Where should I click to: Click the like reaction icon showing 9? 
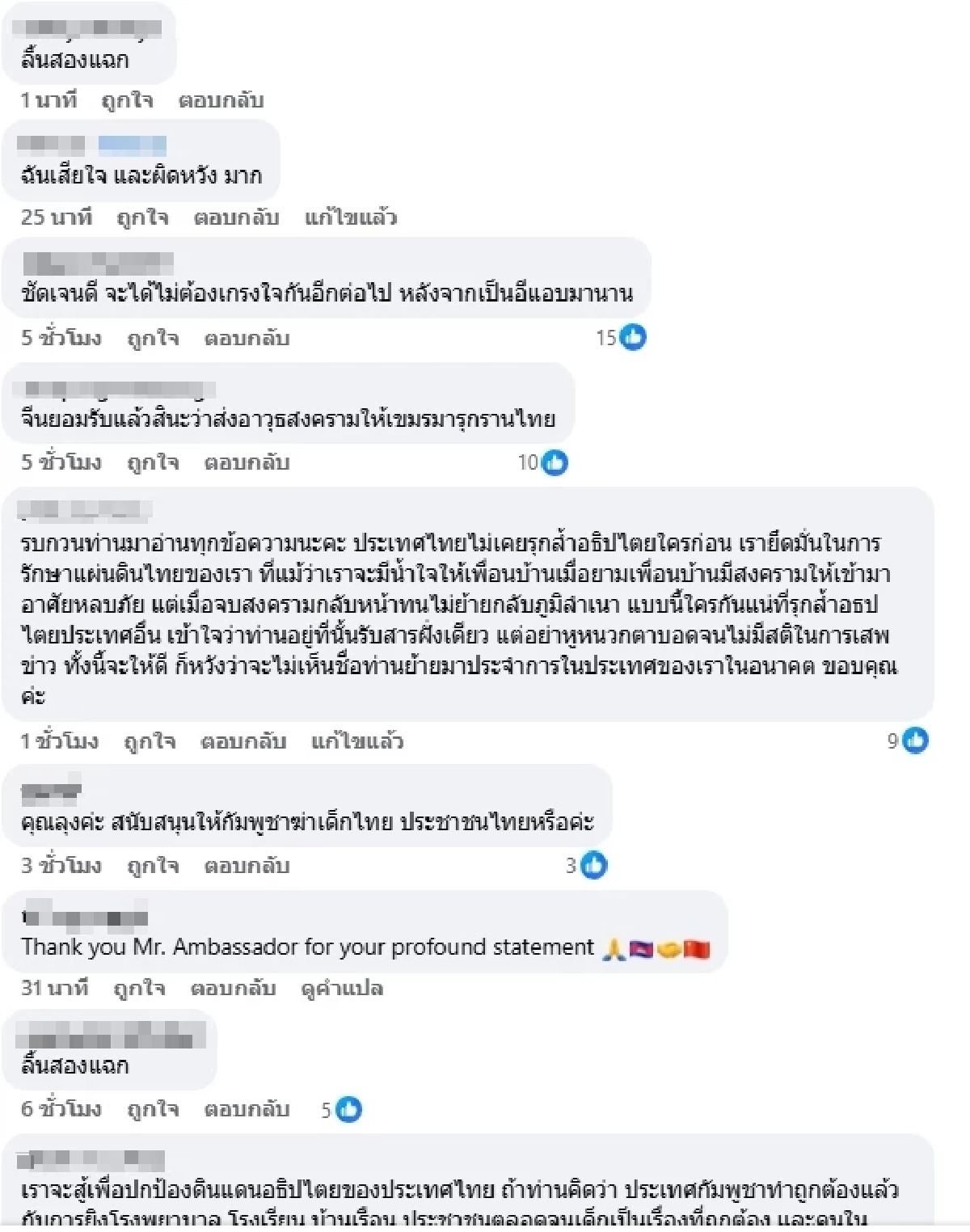pyautogui.click(x=915, y=740)
